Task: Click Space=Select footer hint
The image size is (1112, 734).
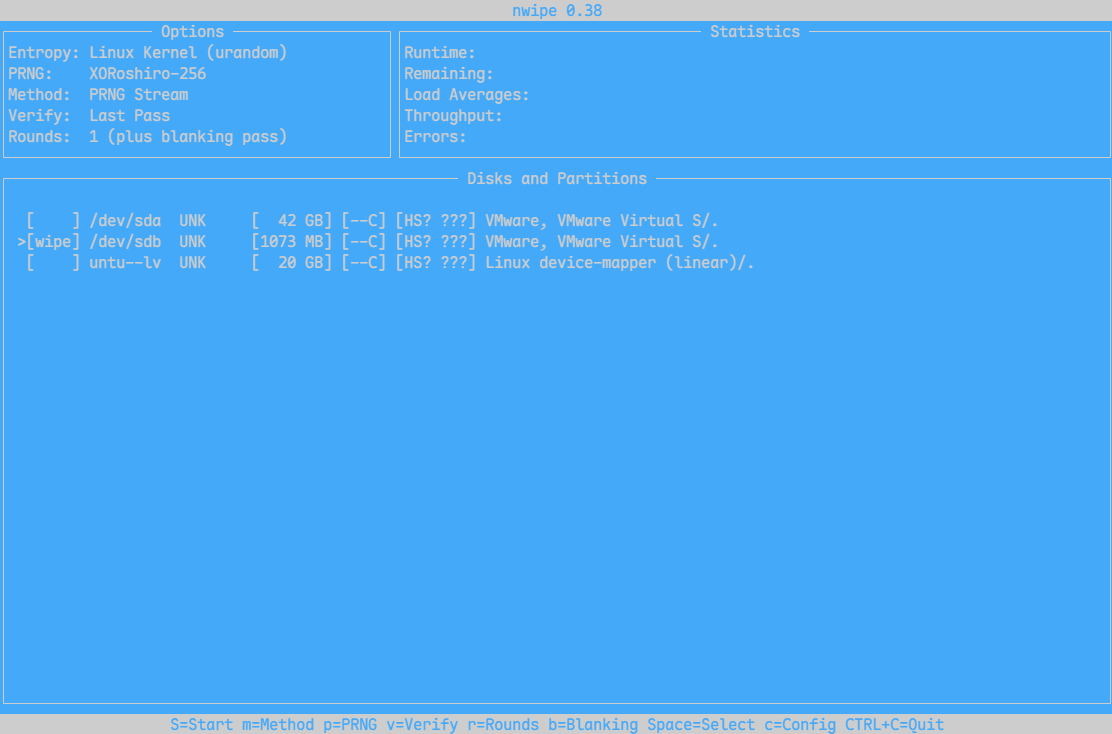Action: 701,725
